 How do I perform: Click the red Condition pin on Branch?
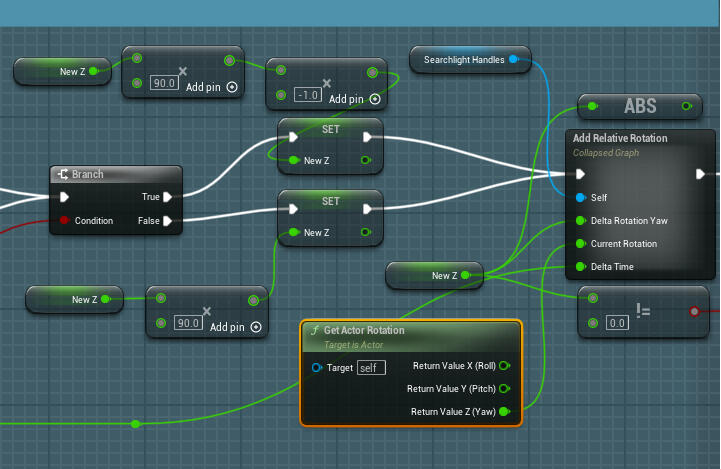click(64, 221)
